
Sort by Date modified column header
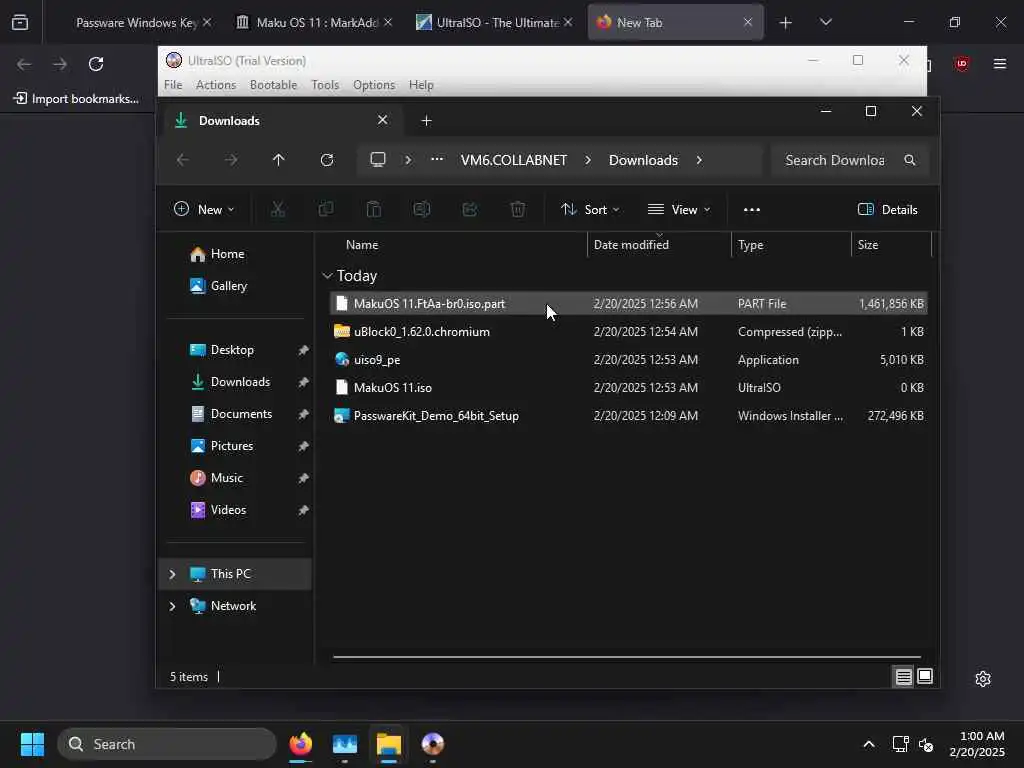click(x=659, y=245)
